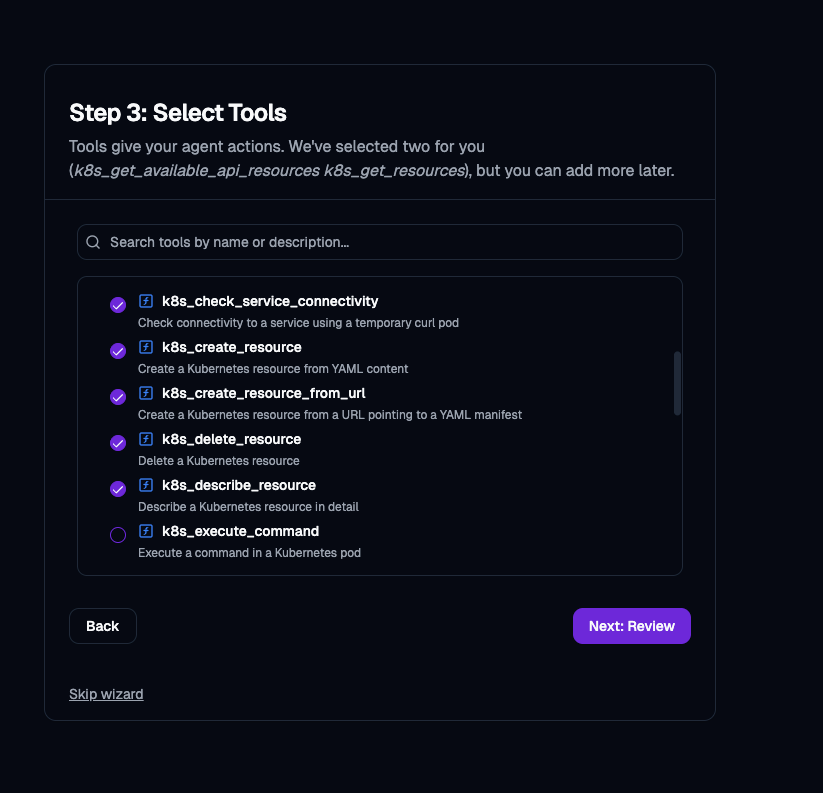Uncheck k8s_create_resource_from_url tool
This screenshot has width=823, height=793.
pyautogui.click(x=118, y=397)
